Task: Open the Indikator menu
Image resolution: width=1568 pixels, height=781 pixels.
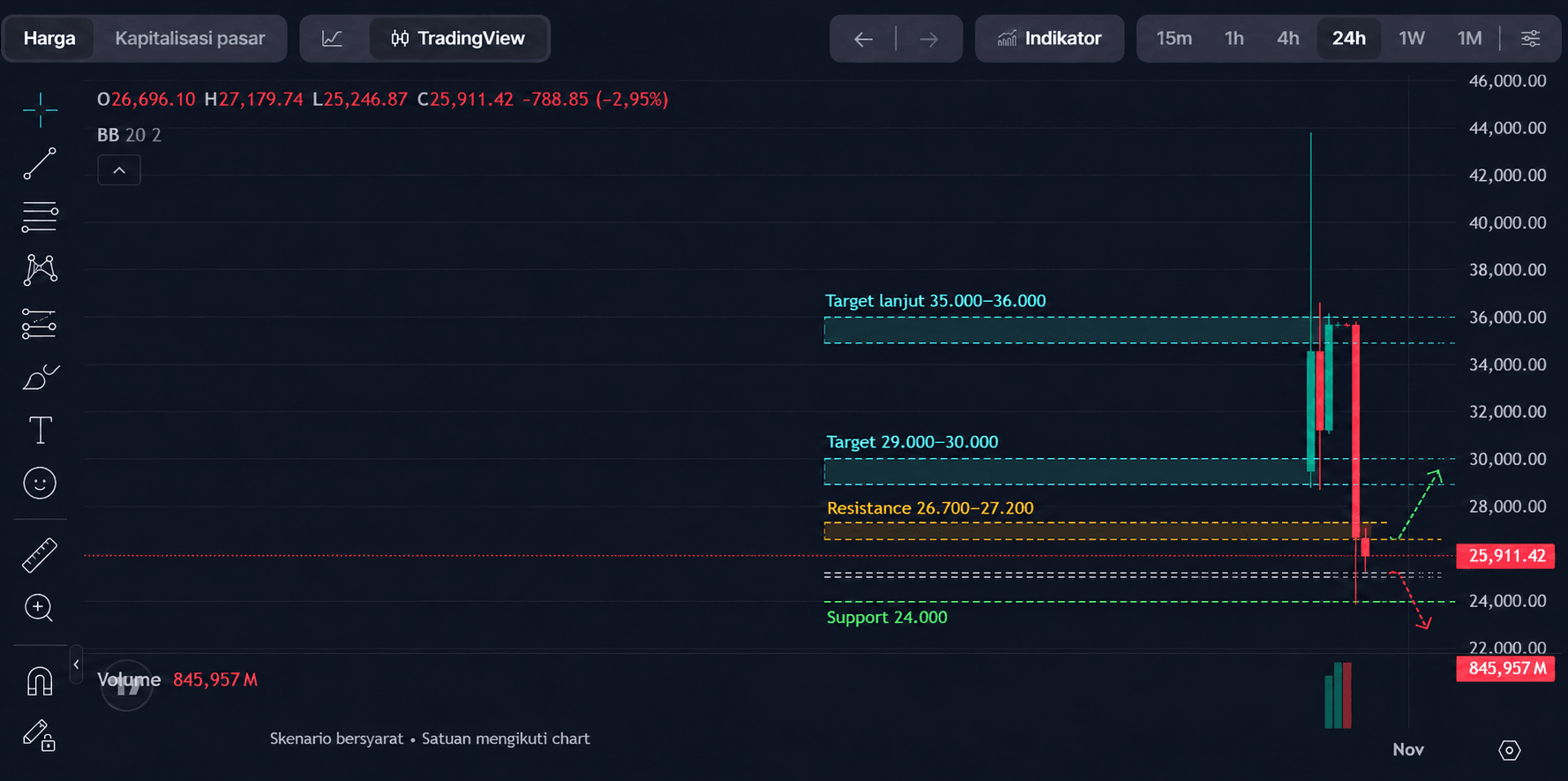Action: [1049, 38]
